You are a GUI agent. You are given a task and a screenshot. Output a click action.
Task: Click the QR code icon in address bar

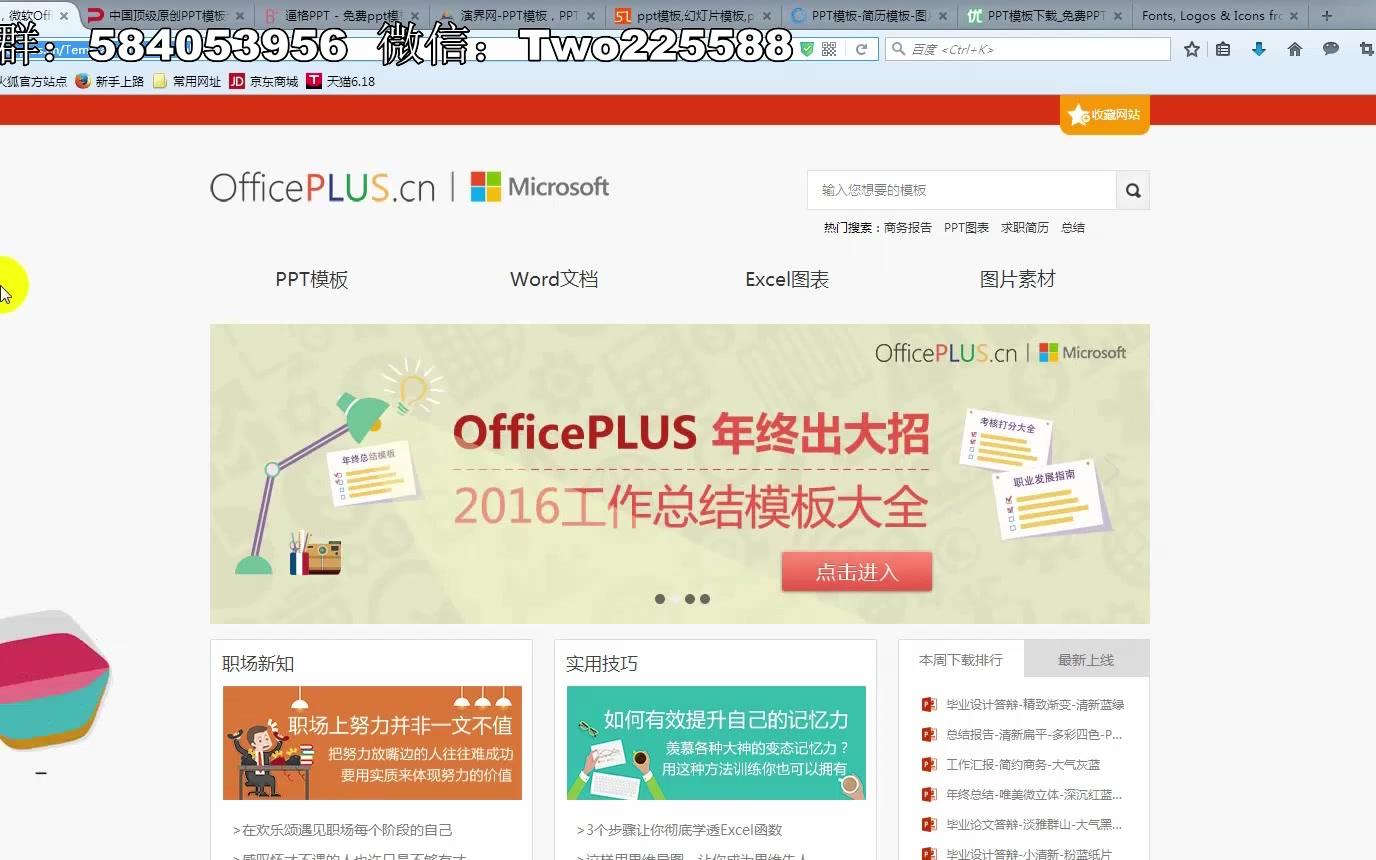pos(829,49)
